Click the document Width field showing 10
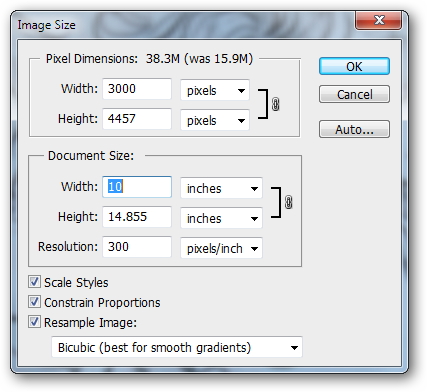Screen dimensions: 427x392 [137, 187]
